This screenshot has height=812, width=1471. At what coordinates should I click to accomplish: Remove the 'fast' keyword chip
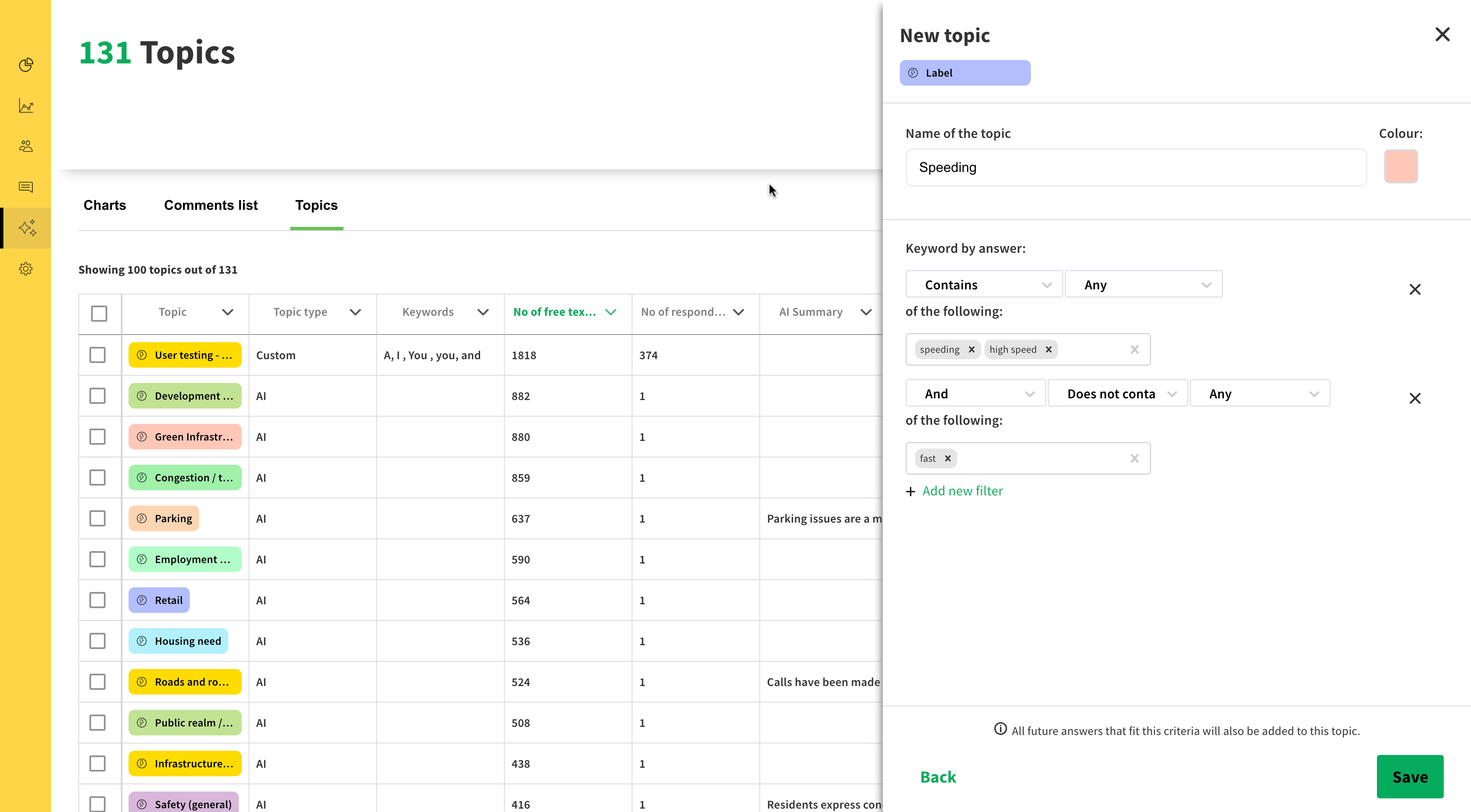point(947,458)
